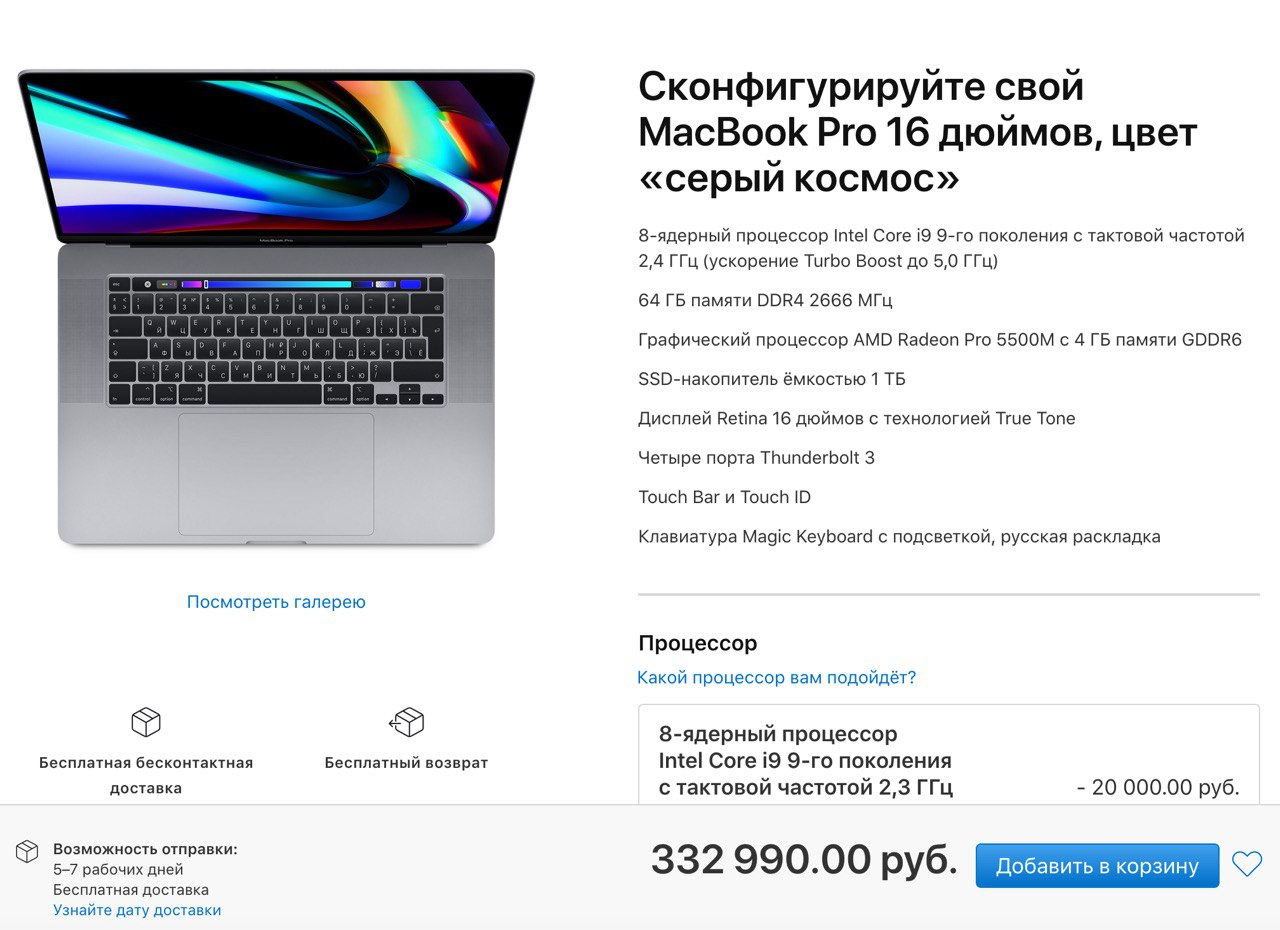
Task: Click the contactless delivery box icon
Action: [146, 722]
